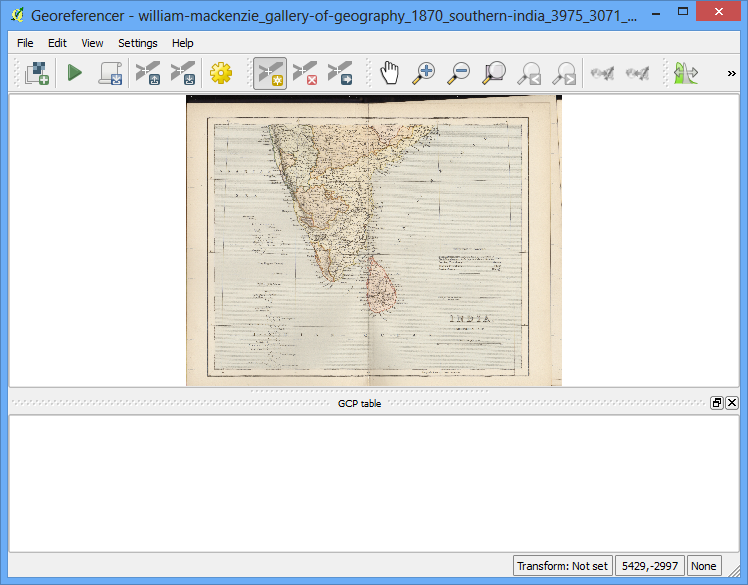The width and height of the screenshot is (748, 585).
Task: Click Zoom to Layer icon
Action: (494, 73)
